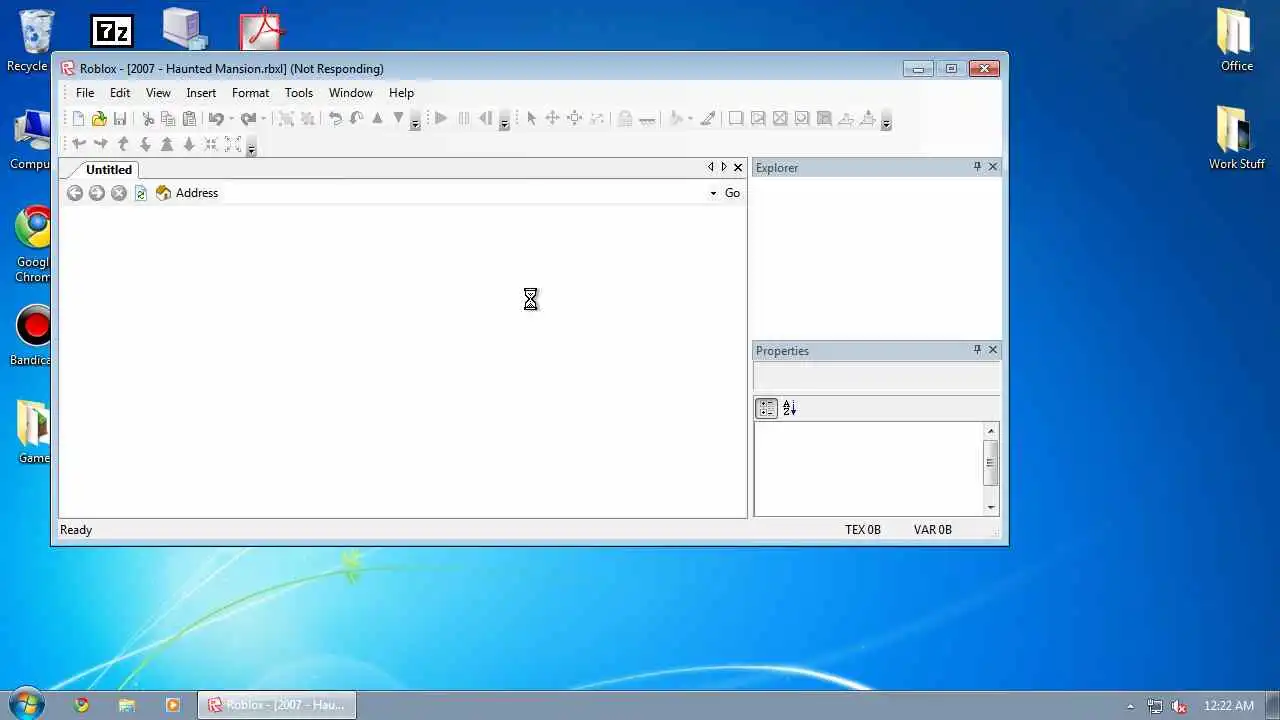The width and height of the screenshot is (1280, 720).
Task: Click the Paste clipboard icon
Action: click(189, 119)
